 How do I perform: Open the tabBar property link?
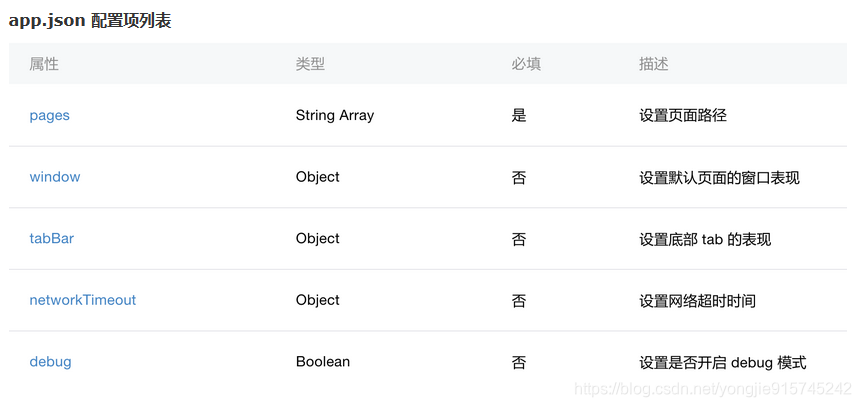52,238
